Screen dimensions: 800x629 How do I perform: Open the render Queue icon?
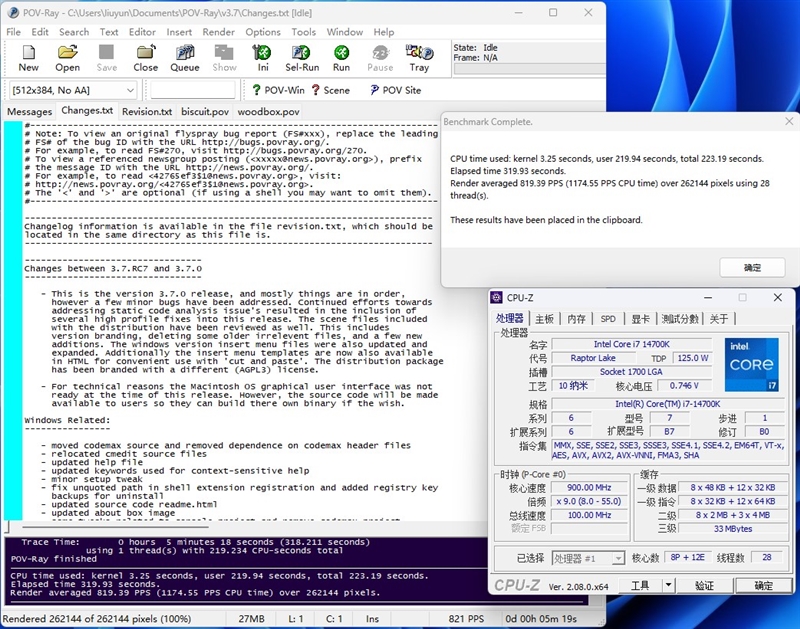coord(185,58)
